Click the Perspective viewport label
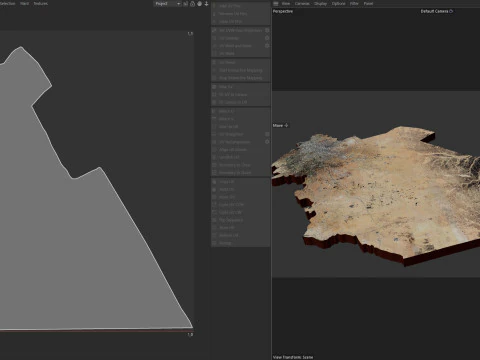 pos(283,11)
